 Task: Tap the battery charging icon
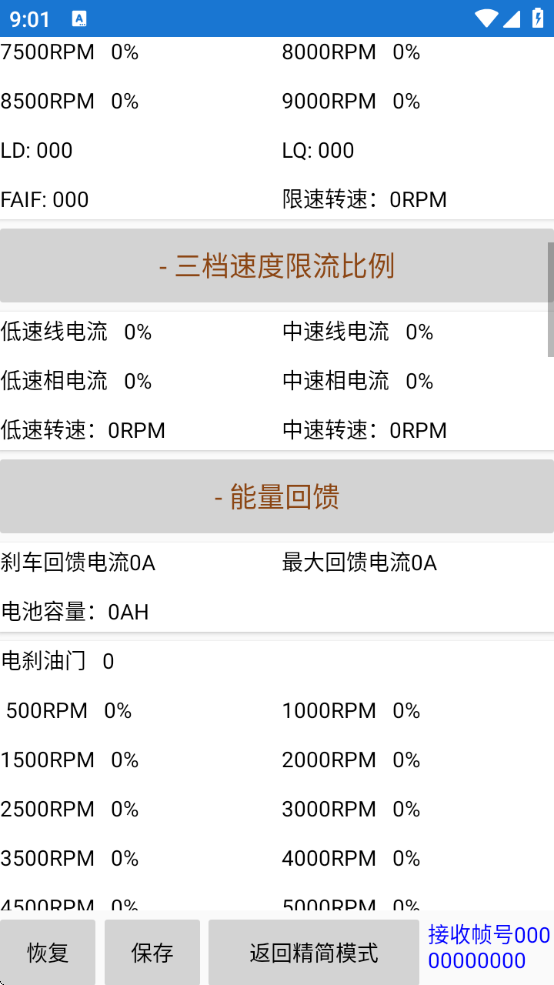[x=538, y=18]
